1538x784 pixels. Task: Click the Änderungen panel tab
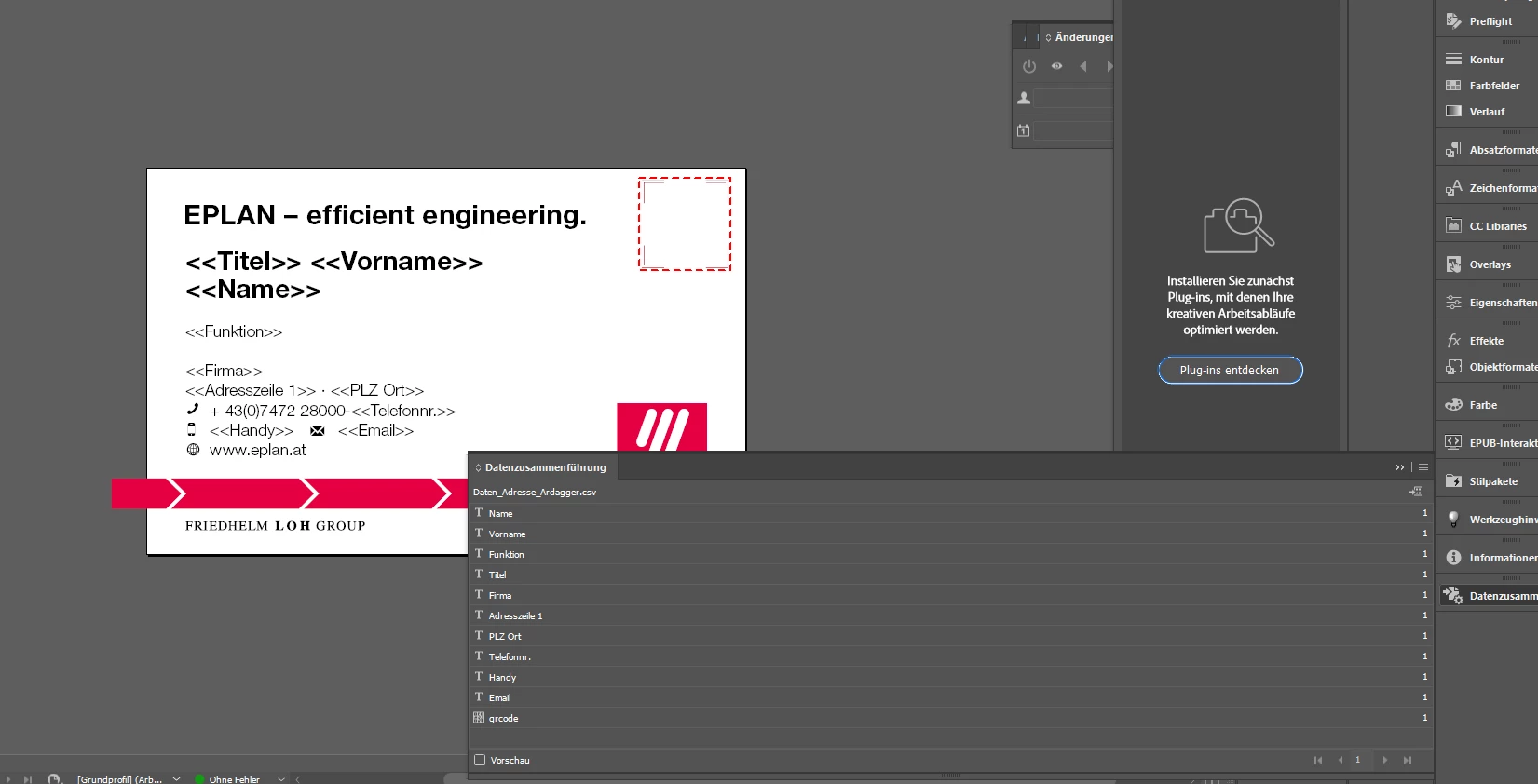tap(1078, 37)
